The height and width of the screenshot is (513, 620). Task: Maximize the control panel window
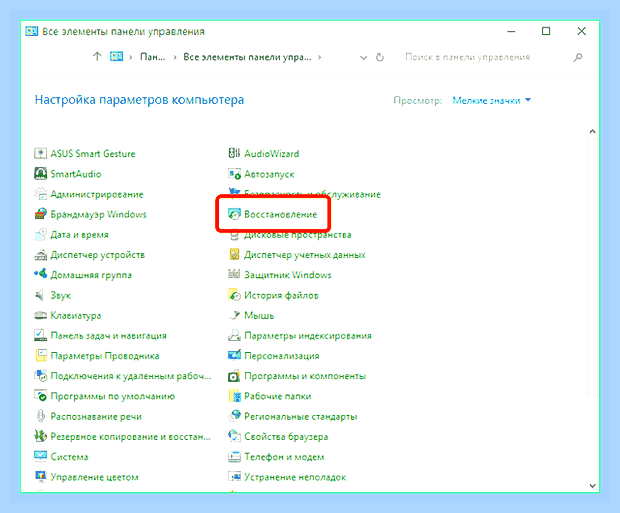[546, 31]
